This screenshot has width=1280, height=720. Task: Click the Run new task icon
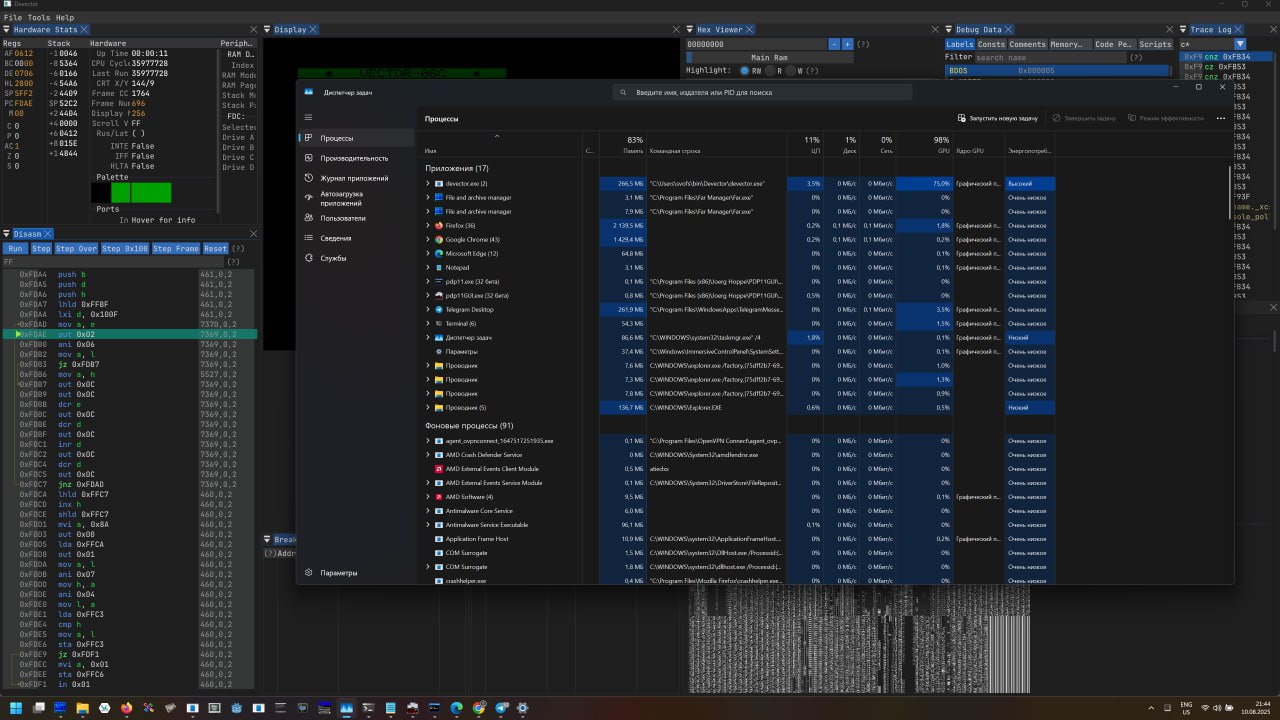click(962, 118)
